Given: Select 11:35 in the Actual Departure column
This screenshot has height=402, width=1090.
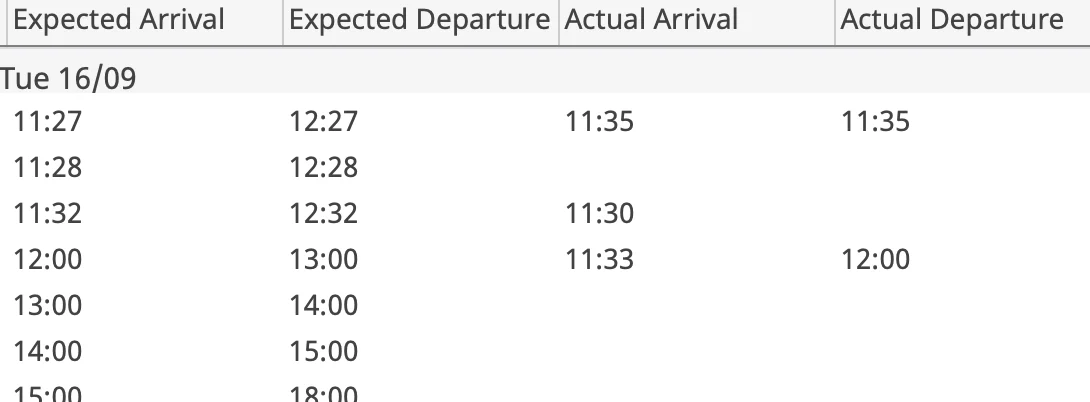Looking at the screenshot, I should click(x=875, y=122).
